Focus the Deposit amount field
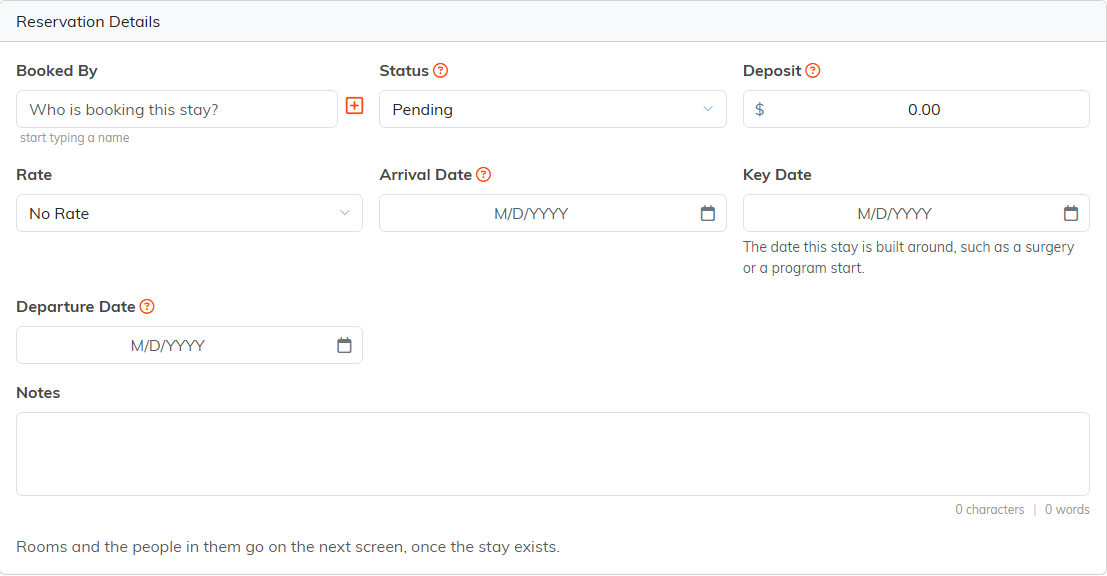Screen dimensions: 1107x576 tap(916, 109)
